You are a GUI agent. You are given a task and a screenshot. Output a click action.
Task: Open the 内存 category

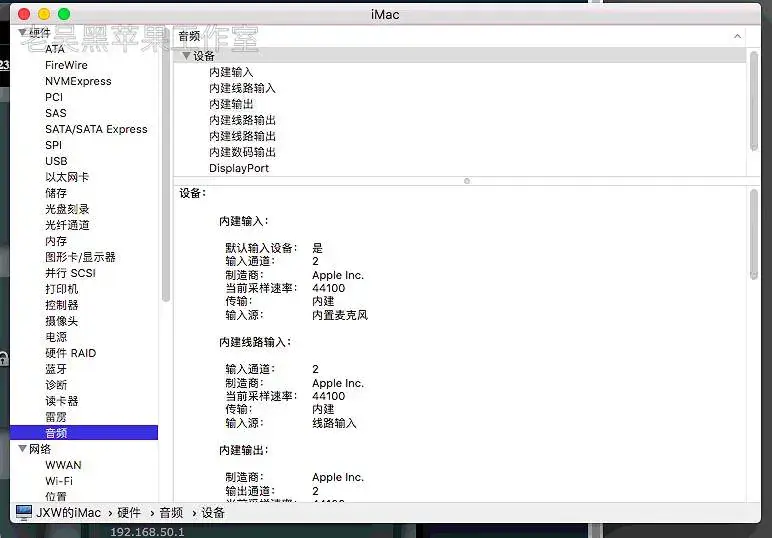[56, 241]
